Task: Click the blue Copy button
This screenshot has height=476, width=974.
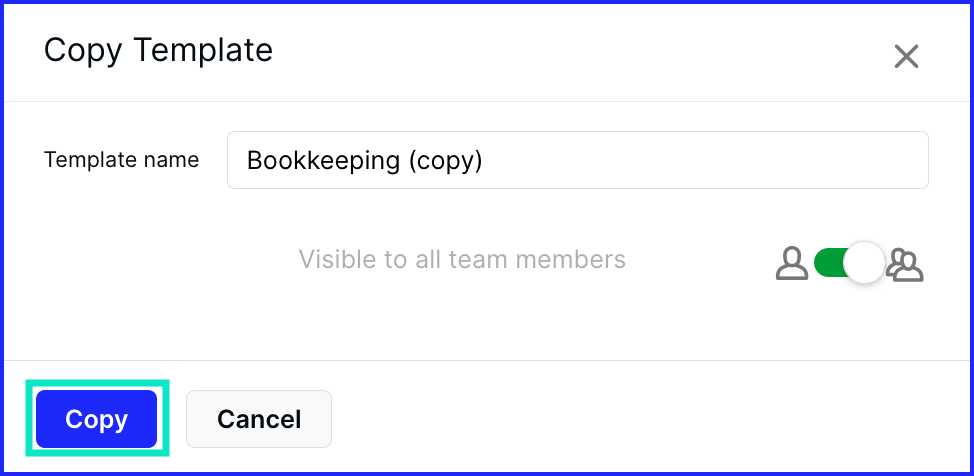Action: click(96, 419)
